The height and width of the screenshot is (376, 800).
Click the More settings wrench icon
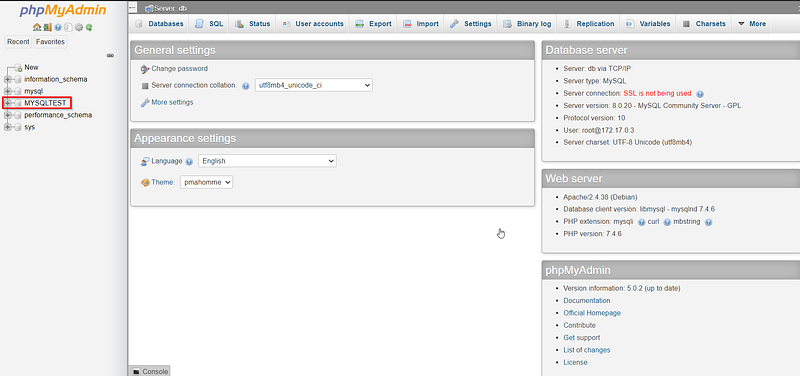pyautogui.click(x=145, y=103)
